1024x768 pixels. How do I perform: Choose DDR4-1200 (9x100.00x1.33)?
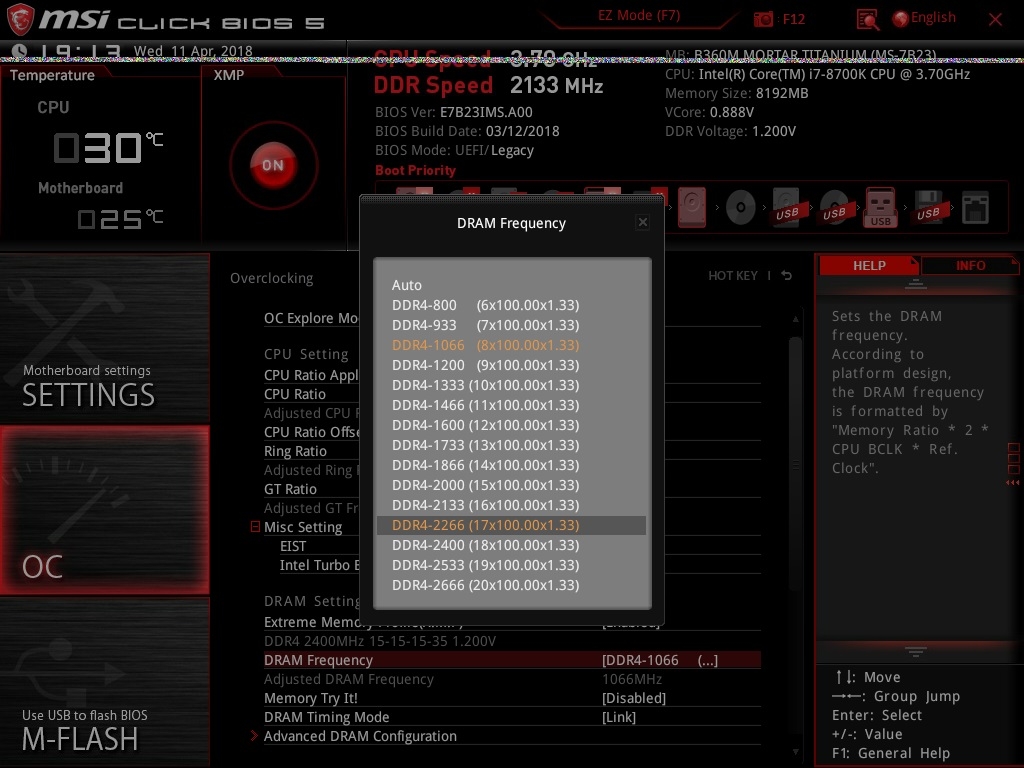(511, 365)
